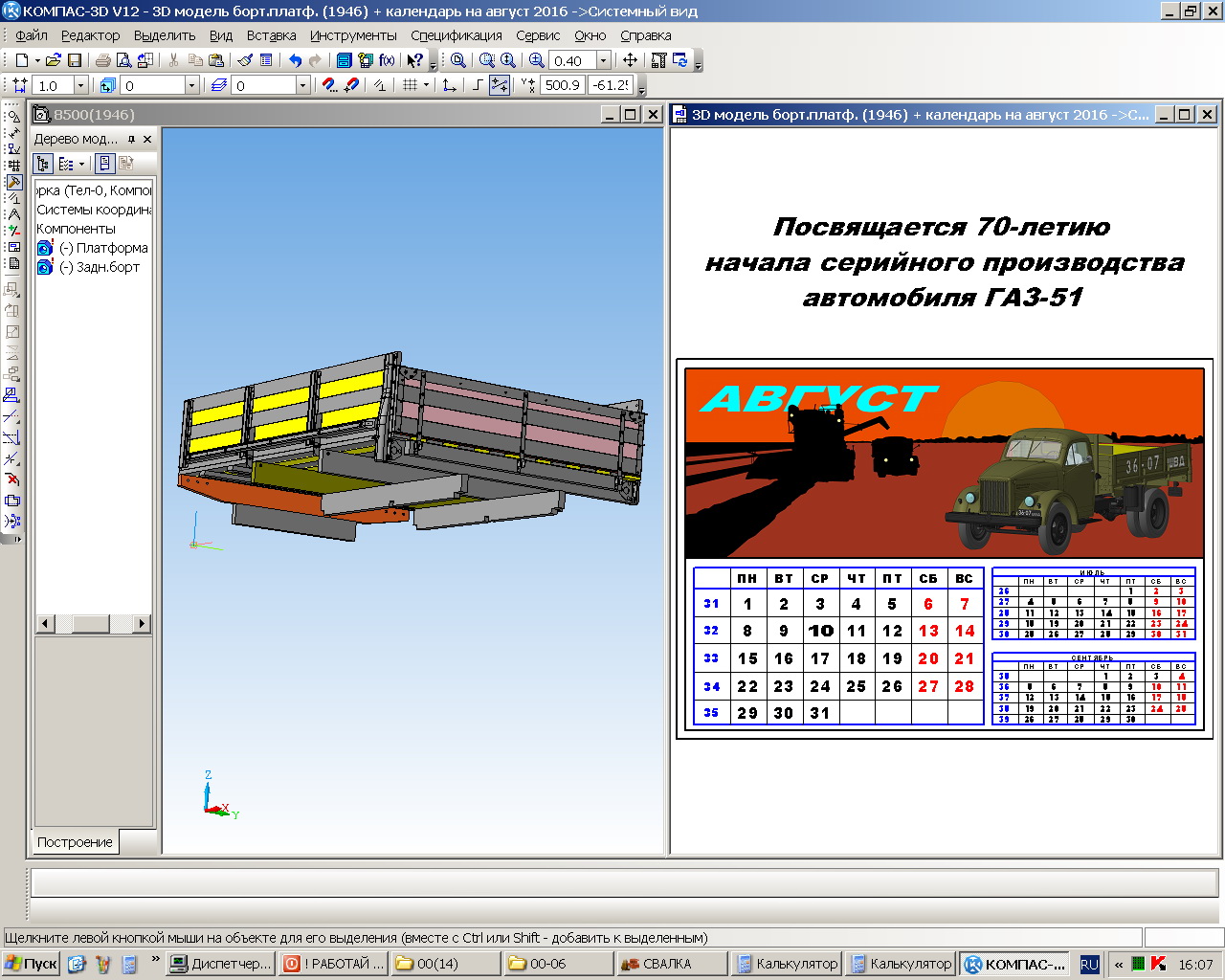This screenshot has width=1225, height=980.
Task: Open the view scale 1.0 dropdown
Action: tap(80, 85)
